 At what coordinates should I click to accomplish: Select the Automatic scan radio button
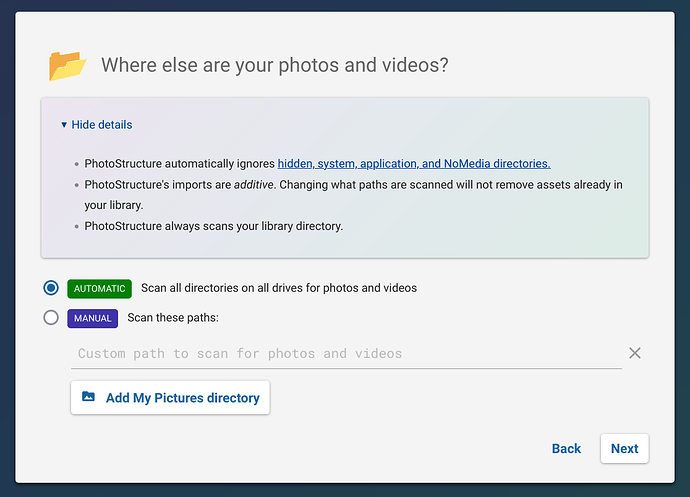pyautogui.click(x=51, y=288)
